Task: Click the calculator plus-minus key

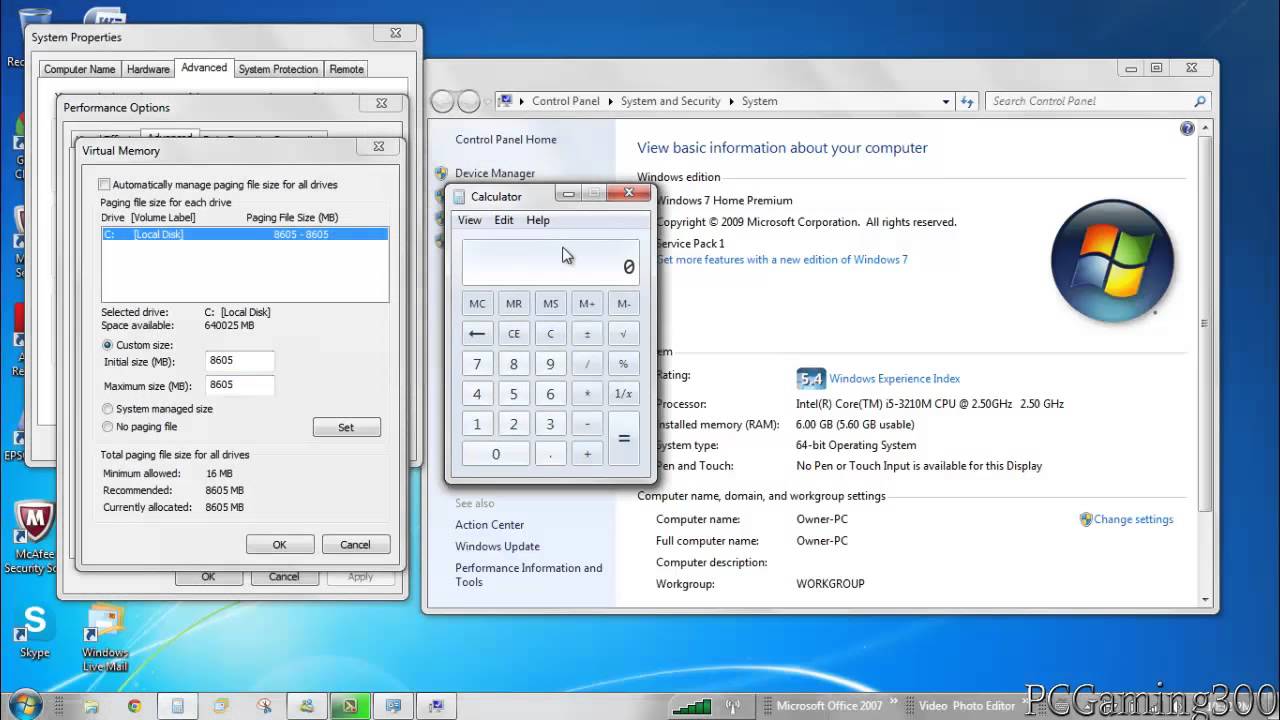Action: pos(587,334)
